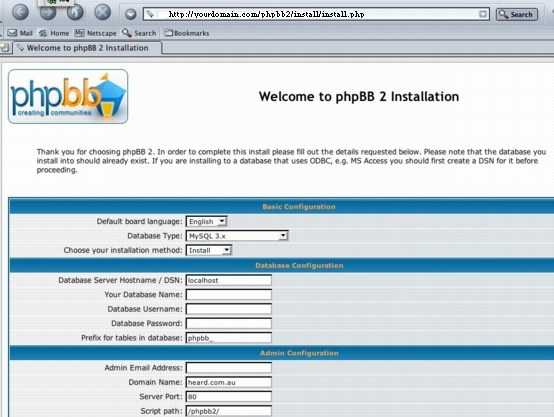Click the browser Back arrow button
This screenshot has width=554, height=417.
[20, 12]
